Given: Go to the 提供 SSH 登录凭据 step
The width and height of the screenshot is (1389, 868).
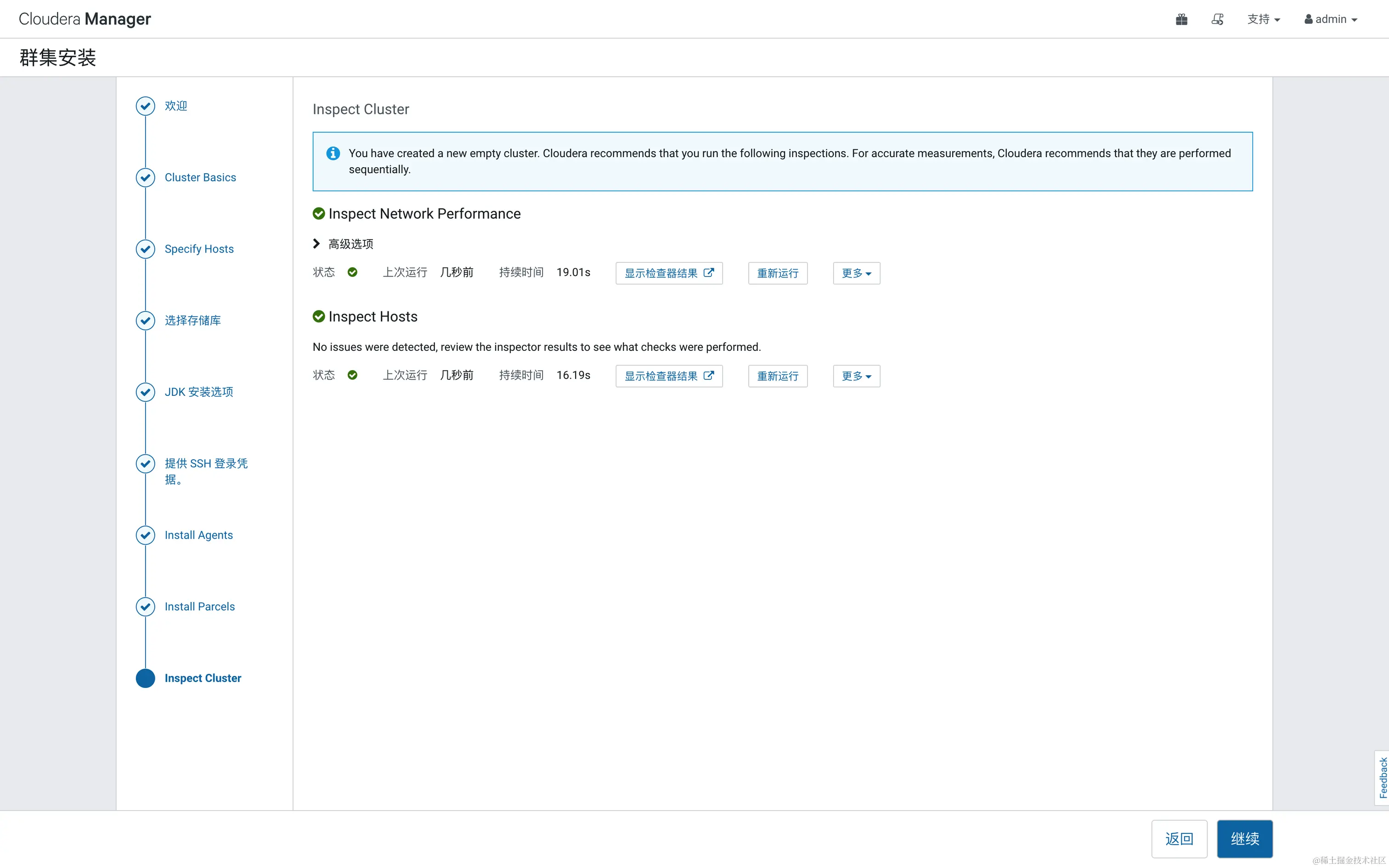Looking at the screenshot, I should [206, 471].
